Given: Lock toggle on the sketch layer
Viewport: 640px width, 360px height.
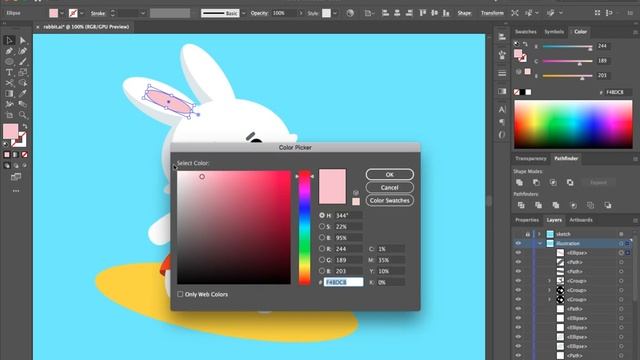Looking at the screenshot, I should (527, 234).
